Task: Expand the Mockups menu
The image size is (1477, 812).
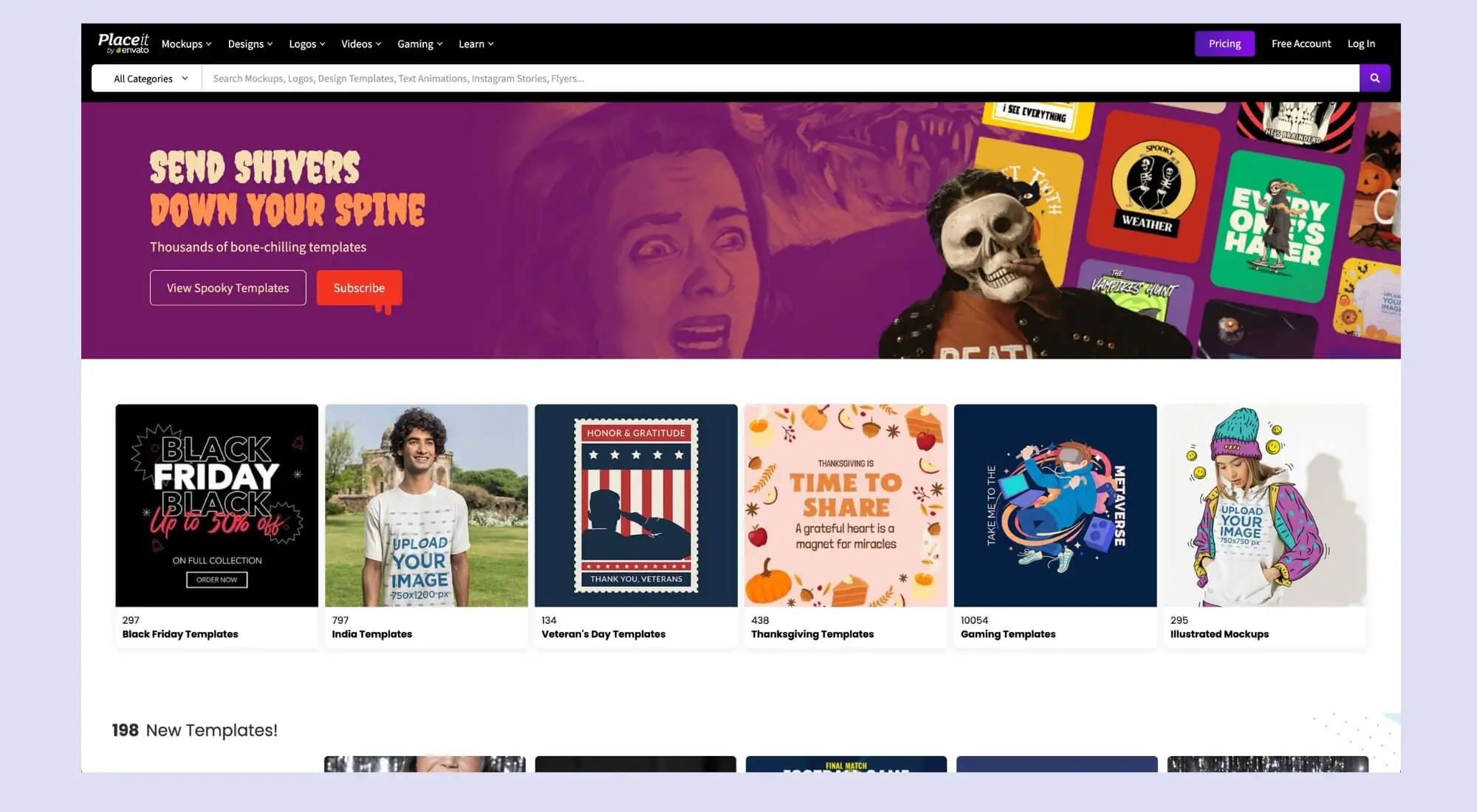Action: [x=186, y=44]
